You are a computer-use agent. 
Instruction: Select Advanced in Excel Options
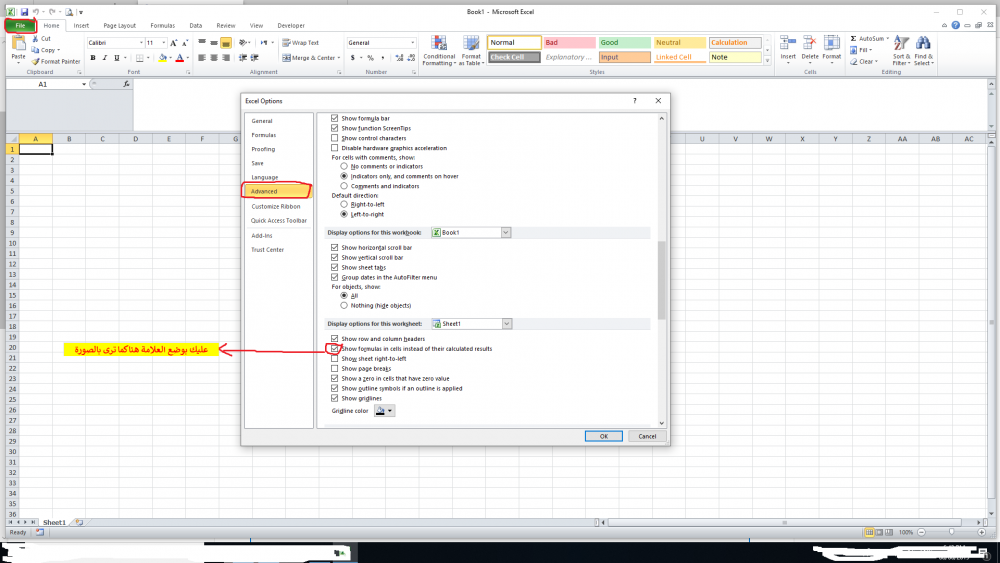pyautogui.click(x=277, y=191)
